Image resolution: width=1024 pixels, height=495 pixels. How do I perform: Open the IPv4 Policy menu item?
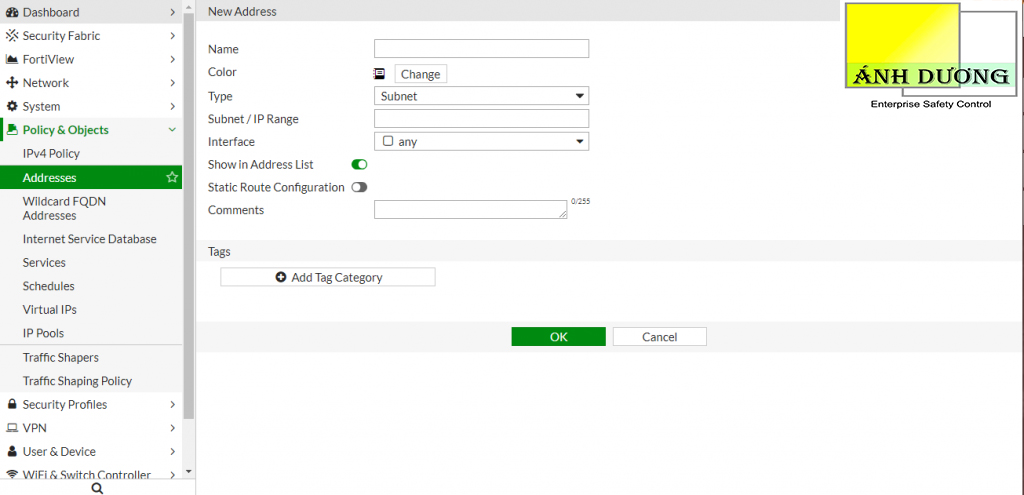tap(51, 153)
